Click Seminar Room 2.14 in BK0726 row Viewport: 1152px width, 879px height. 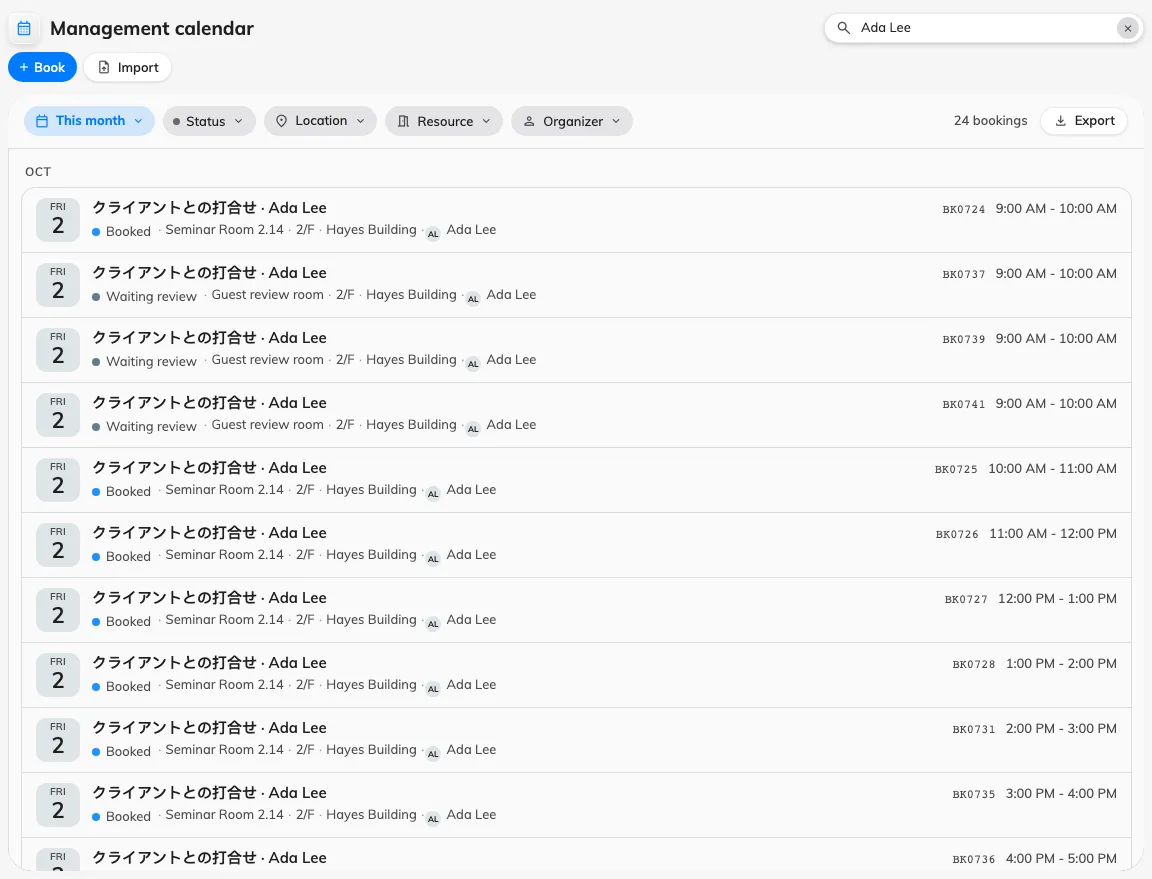click(224, 555)
